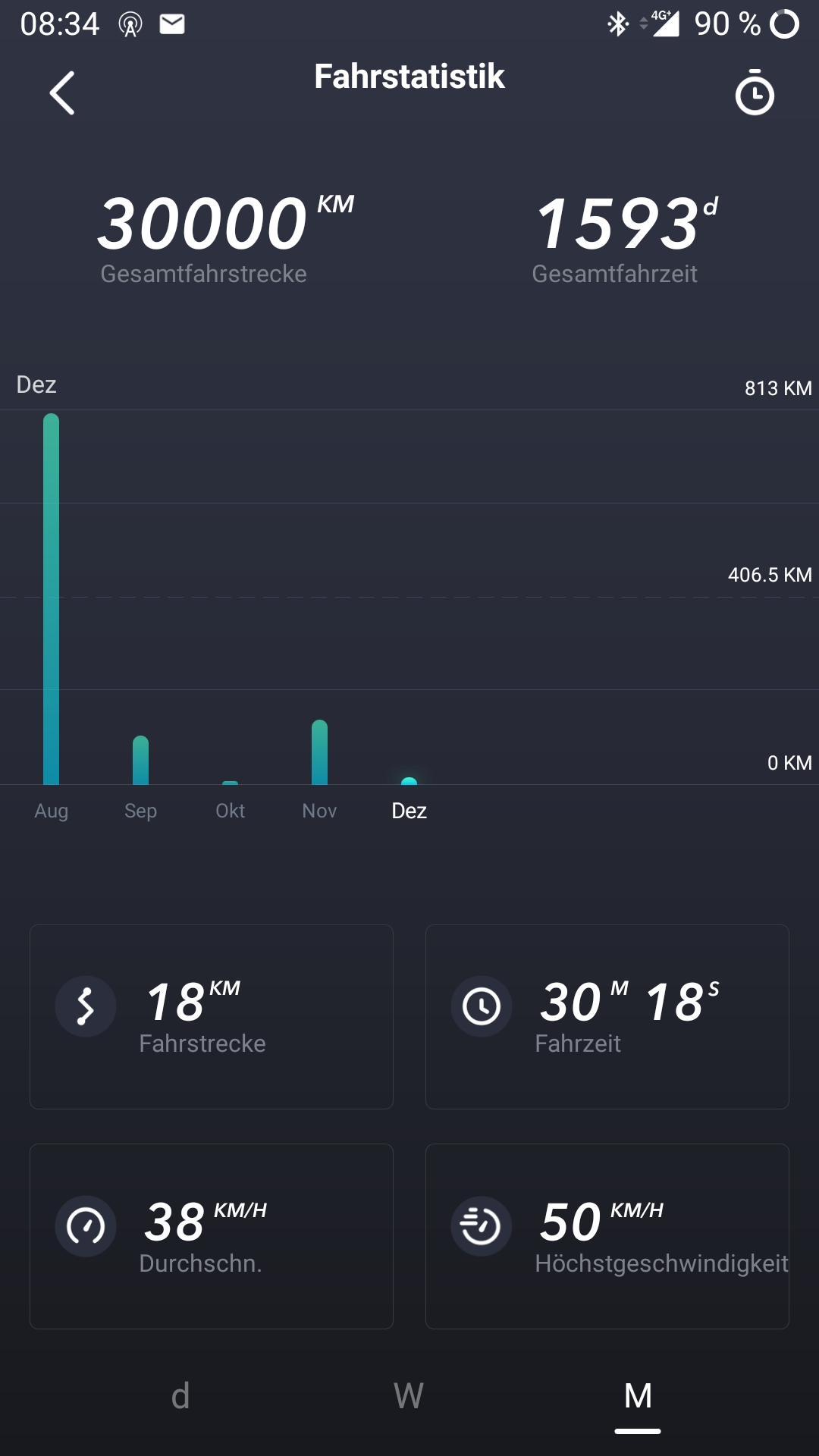Tap the back arrow icon
819x1456 pixels.
coord(62,93)
